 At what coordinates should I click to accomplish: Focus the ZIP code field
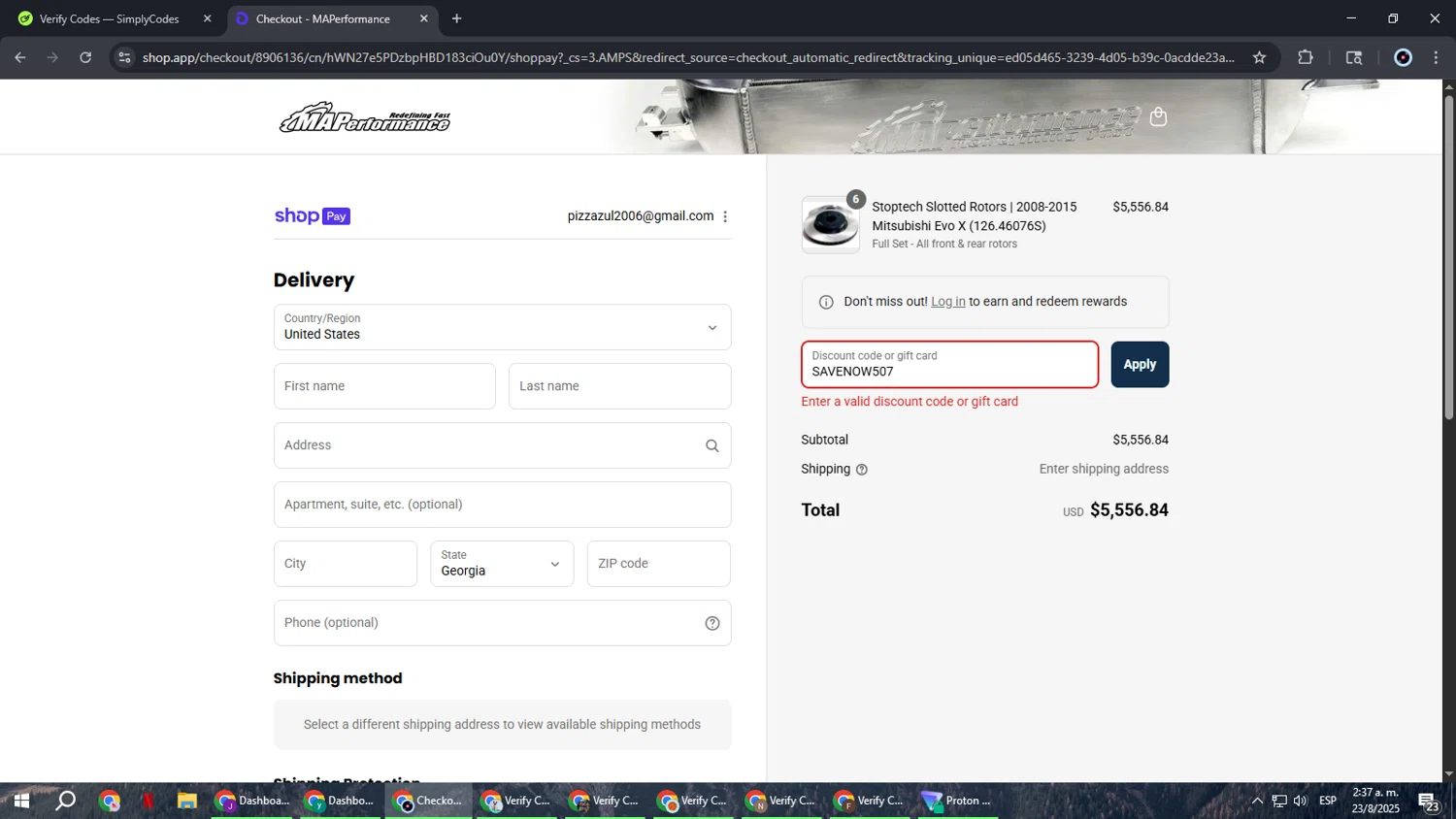(x=659, y=564)
